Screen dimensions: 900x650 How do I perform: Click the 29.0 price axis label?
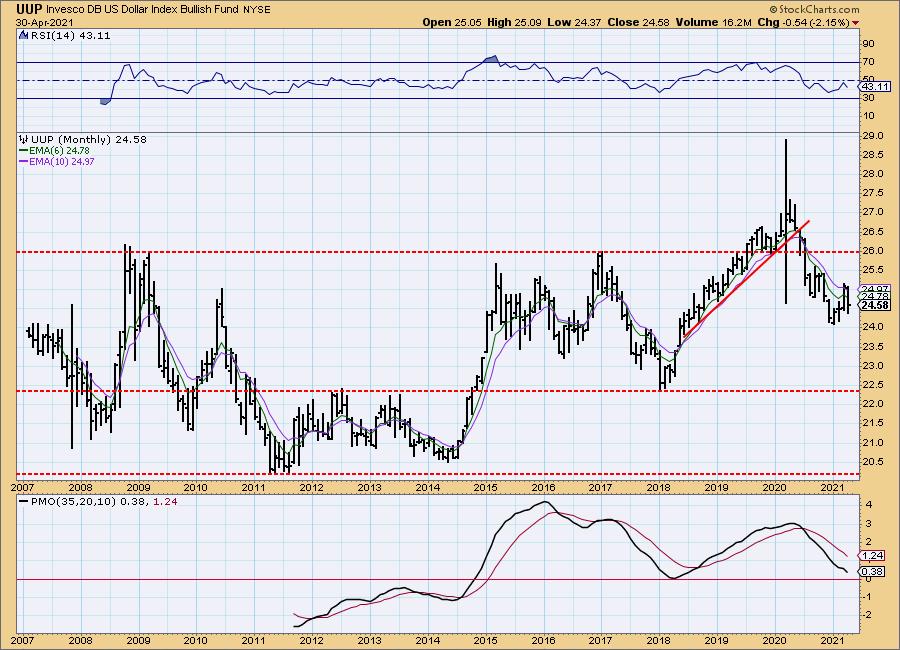(x=872, y=136)
